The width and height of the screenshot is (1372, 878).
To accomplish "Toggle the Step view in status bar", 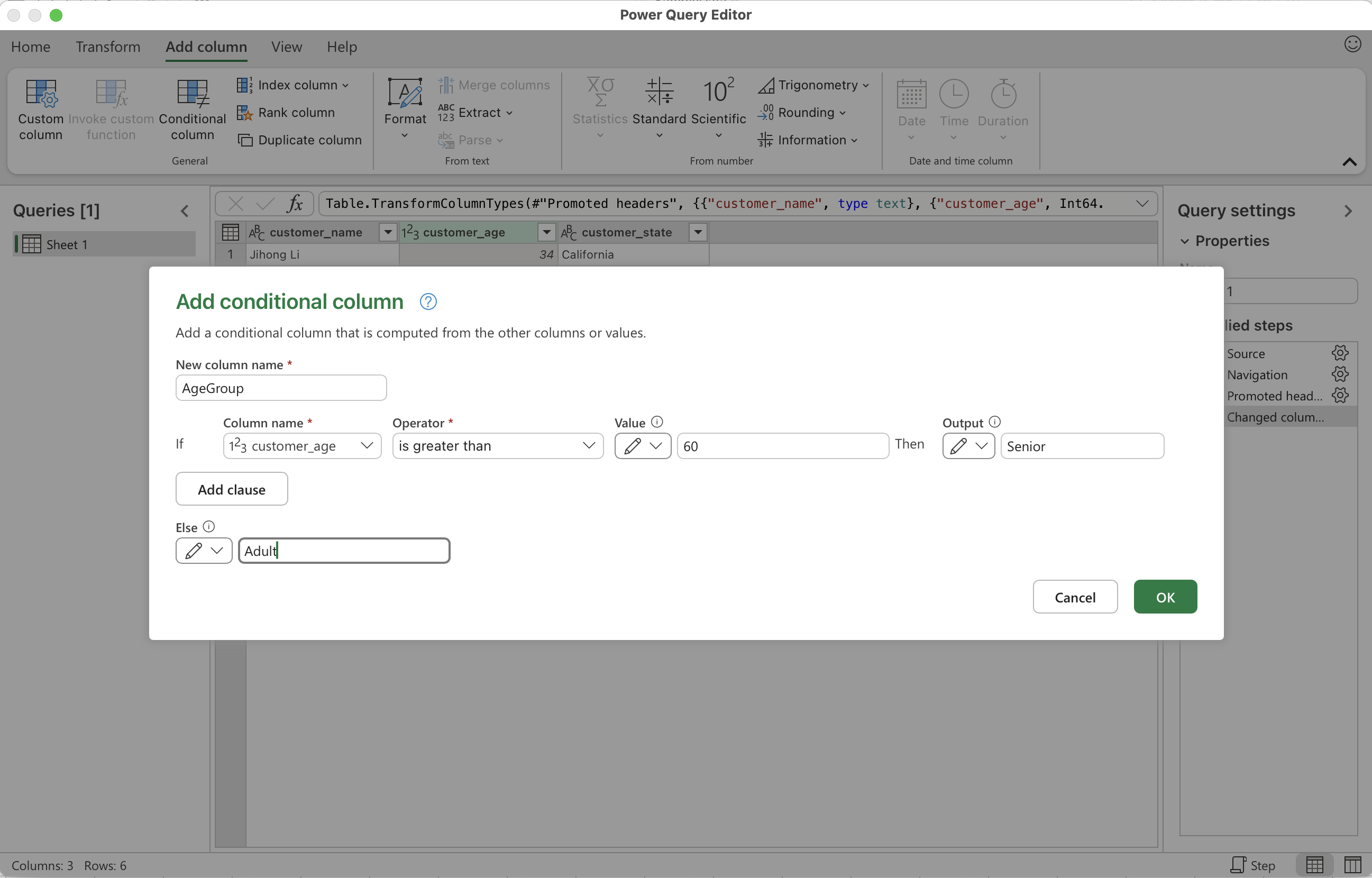I will [x=1252, y=865].
